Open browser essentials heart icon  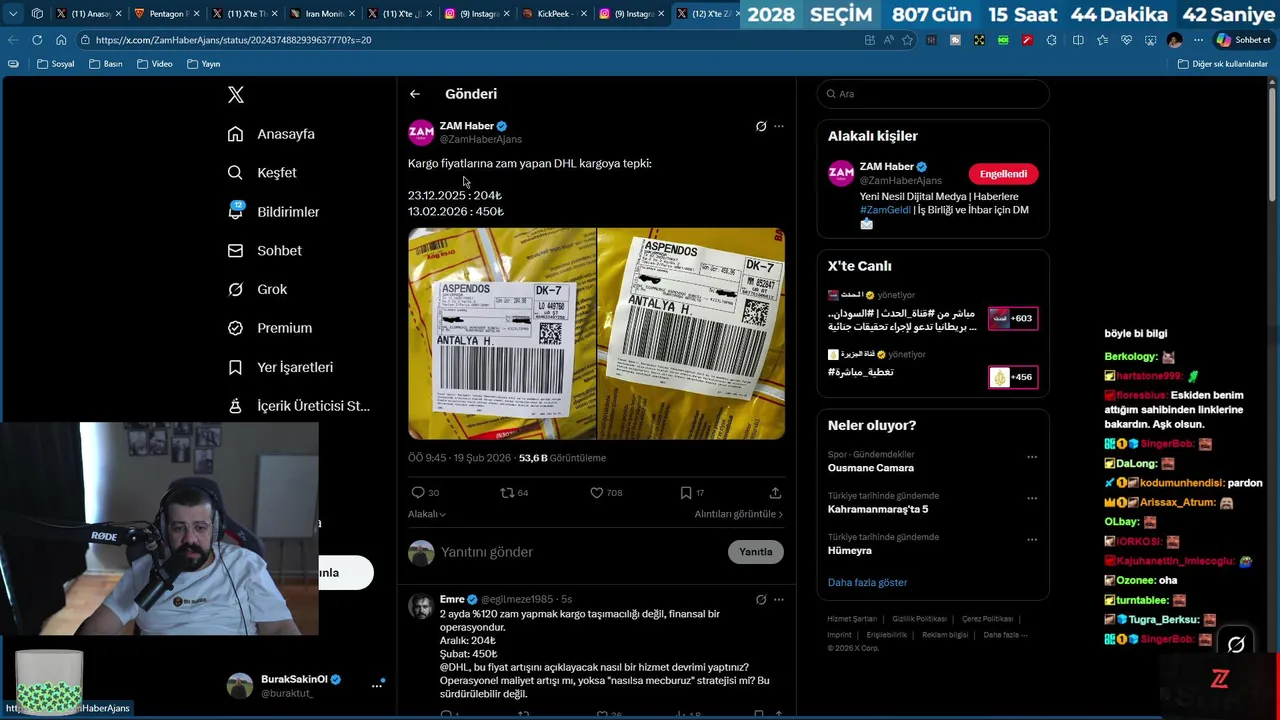click(1126, 40)
